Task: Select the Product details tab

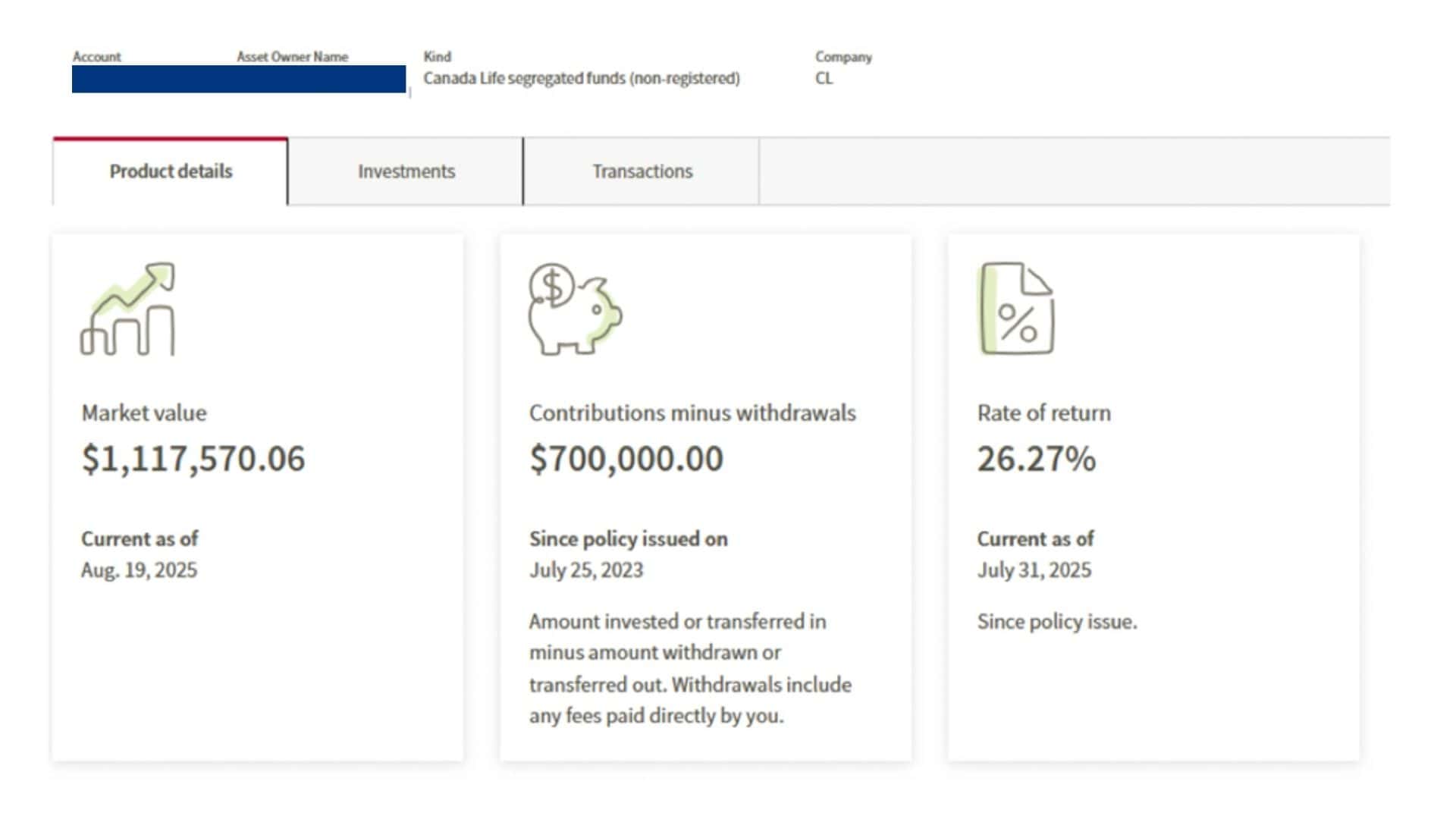Action: pos(171,171)
